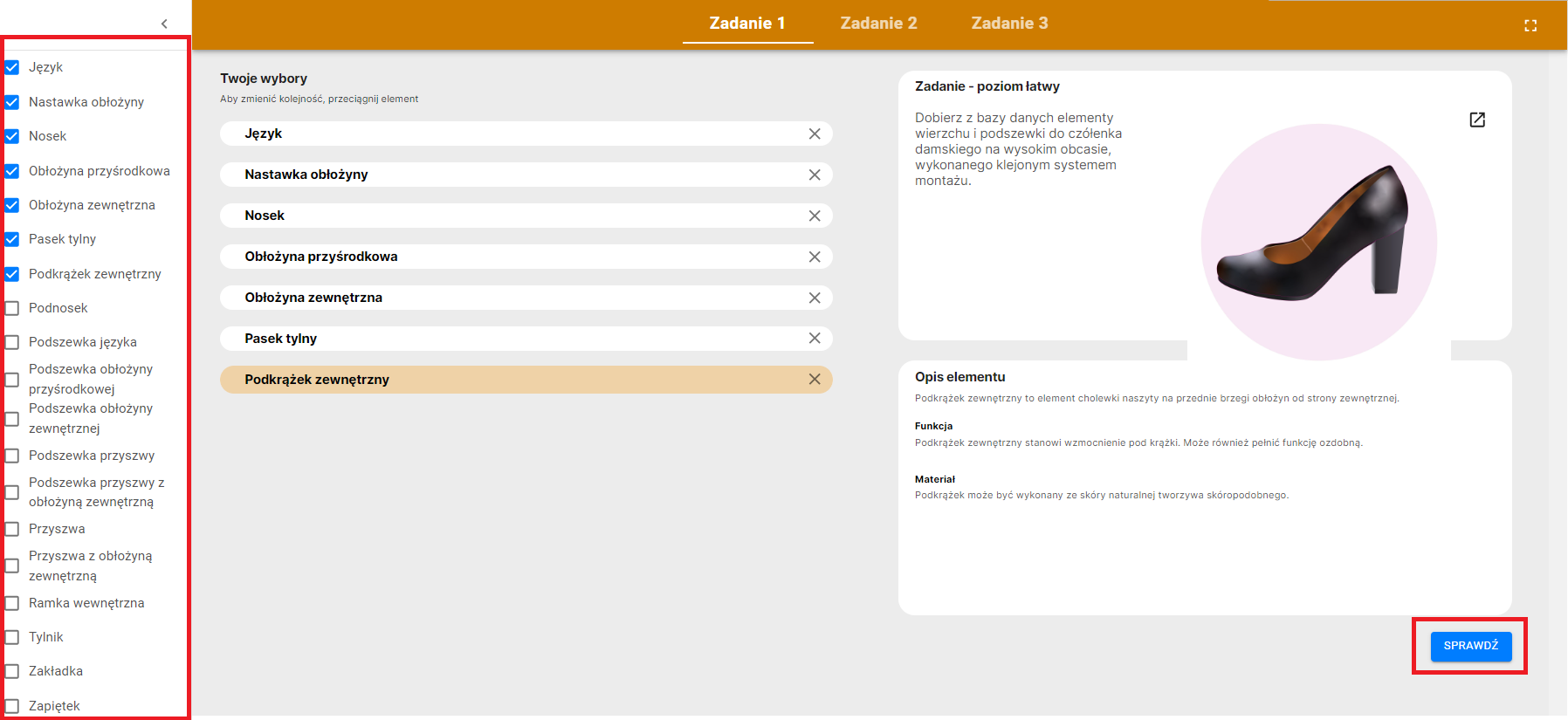Remove Obłożyna zewnętrzna using its X
Screen dimensions: 1568x720
click(814, 298)
